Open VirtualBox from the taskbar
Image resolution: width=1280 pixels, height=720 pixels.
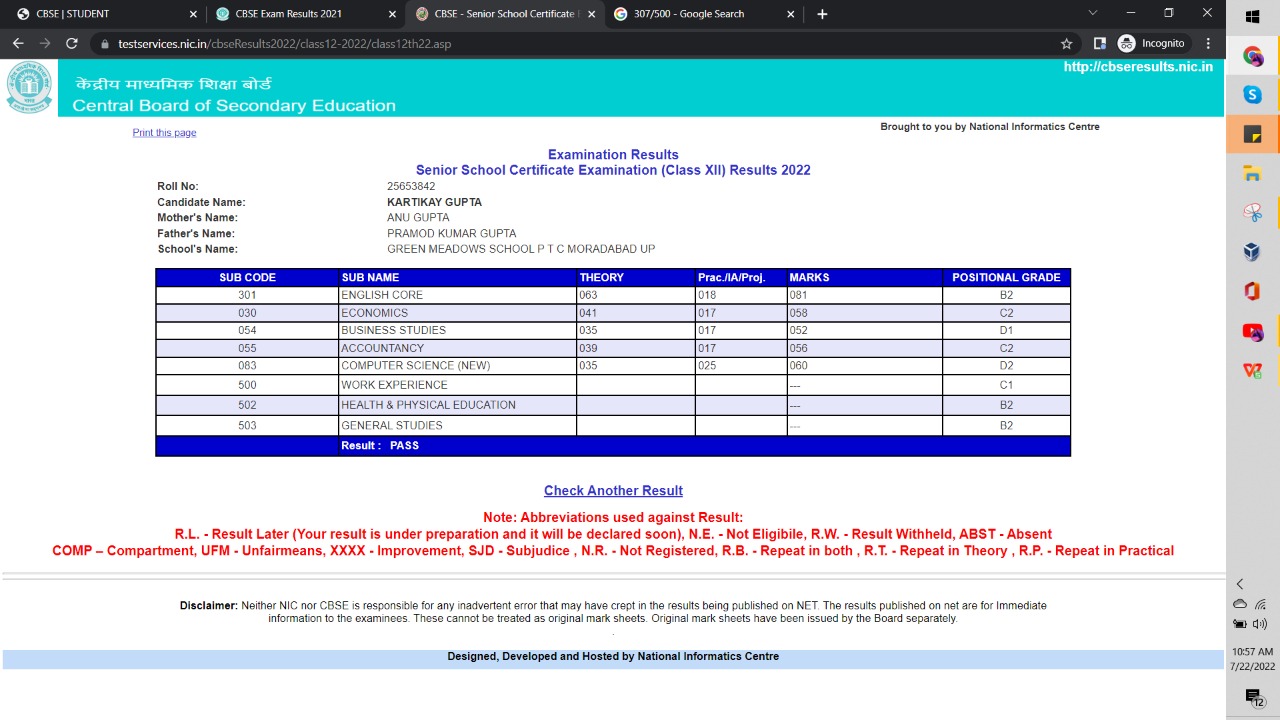pyautogui.click(x=1252, y=252)
